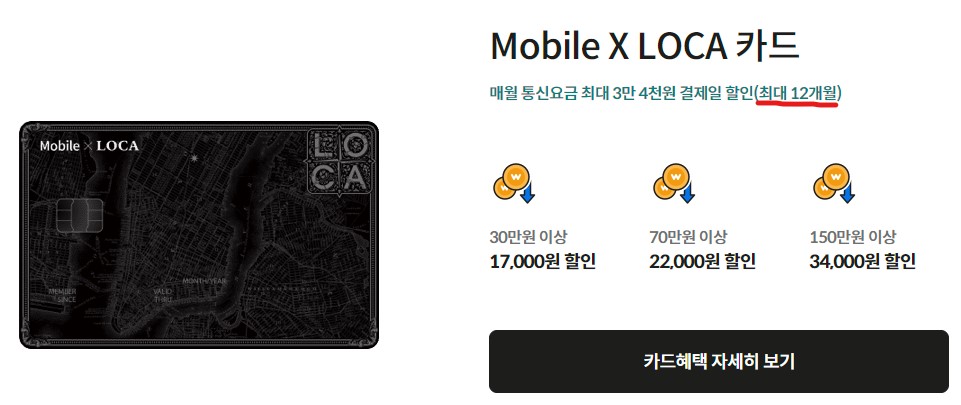Viewport: 961px width, 405px height.
Task: Click the underlined 최대 12개월 text
Action: tap(797, 93)
